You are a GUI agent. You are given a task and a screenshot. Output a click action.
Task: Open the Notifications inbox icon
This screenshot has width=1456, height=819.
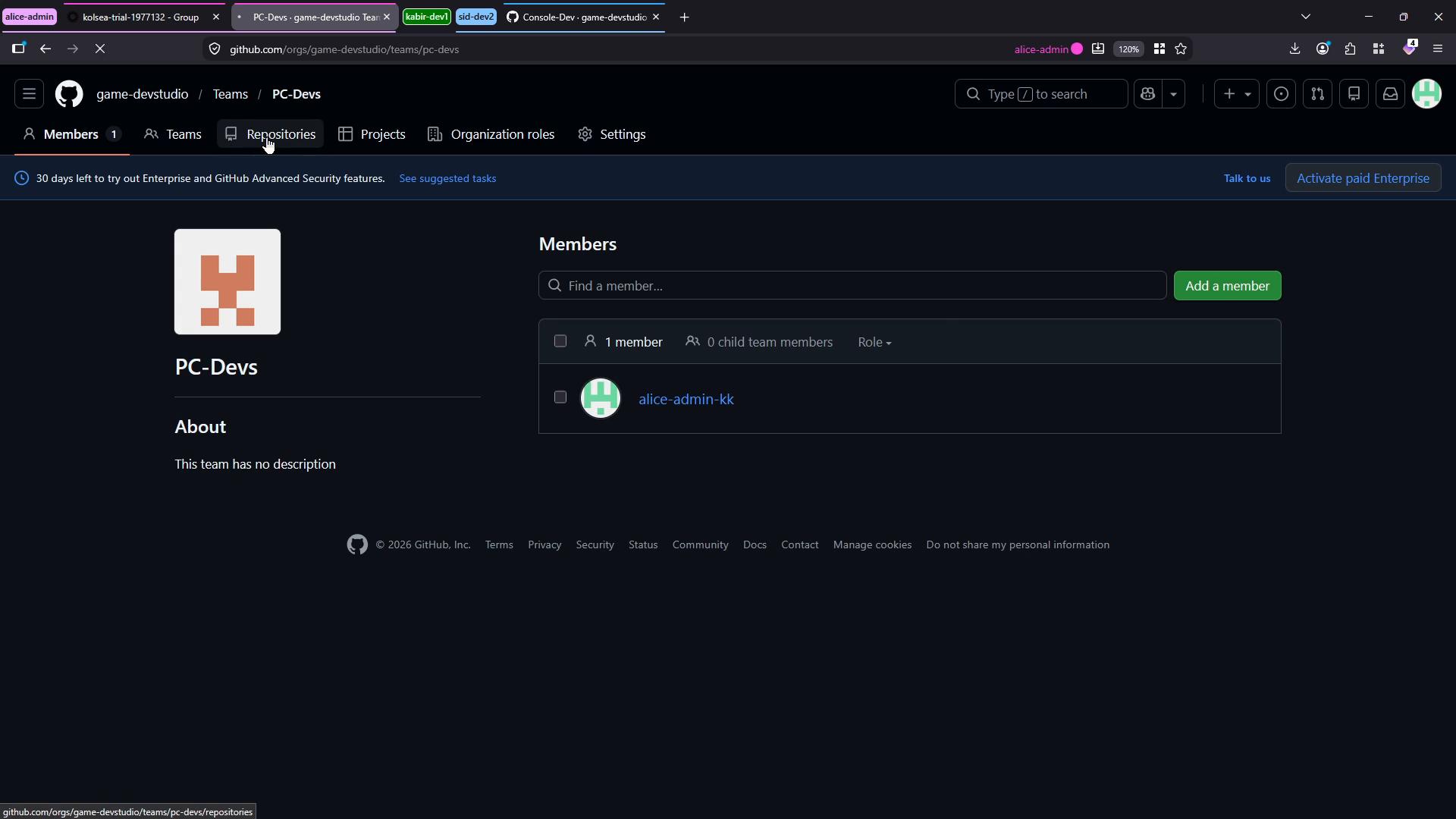pyautogui.click(x=1390, y=94)
